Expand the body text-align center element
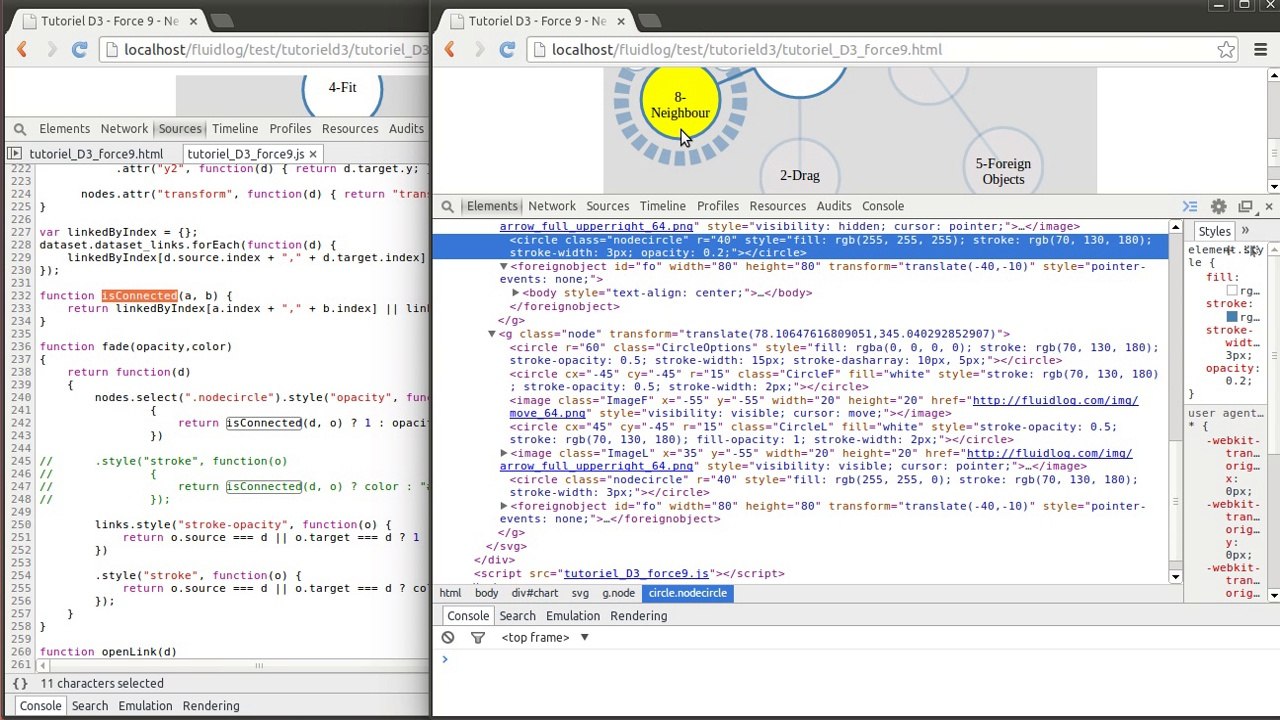1280x720 pixels. click(516, 293)
